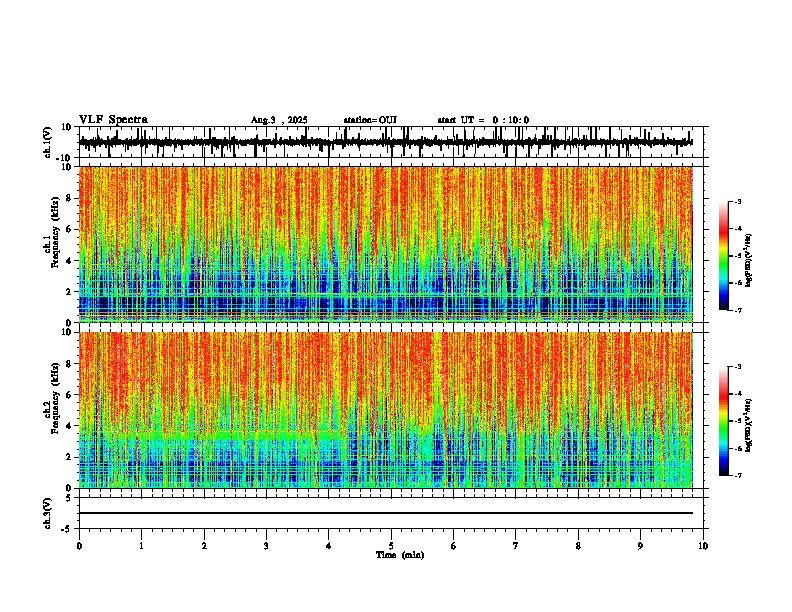This screenshot has width=792, height=612.
Task: Click the "4" kHz tick on ch.1 frequency axis
Action: pyautogui.click(x=70, y=261)
